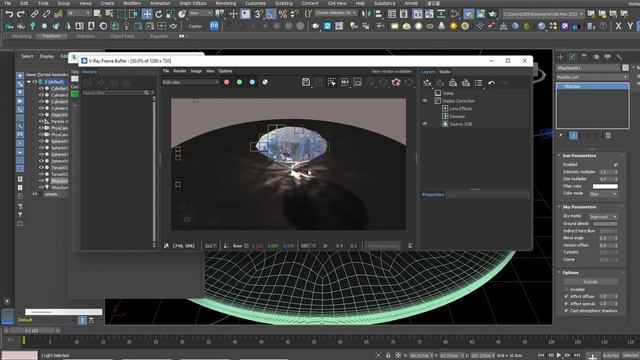Open the Rendering menu in main menu bar

(x=226, y=3)
